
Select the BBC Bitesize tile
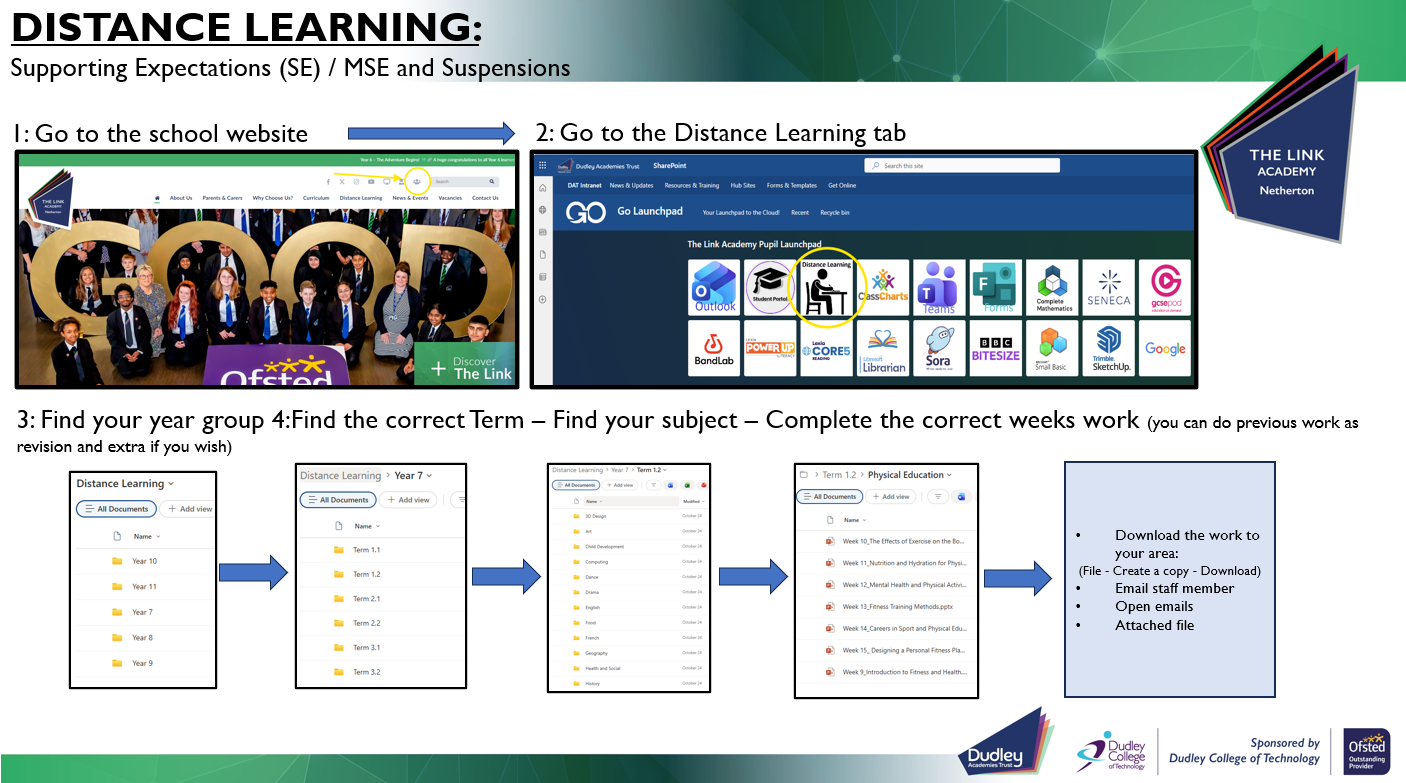tap(997, 348)
